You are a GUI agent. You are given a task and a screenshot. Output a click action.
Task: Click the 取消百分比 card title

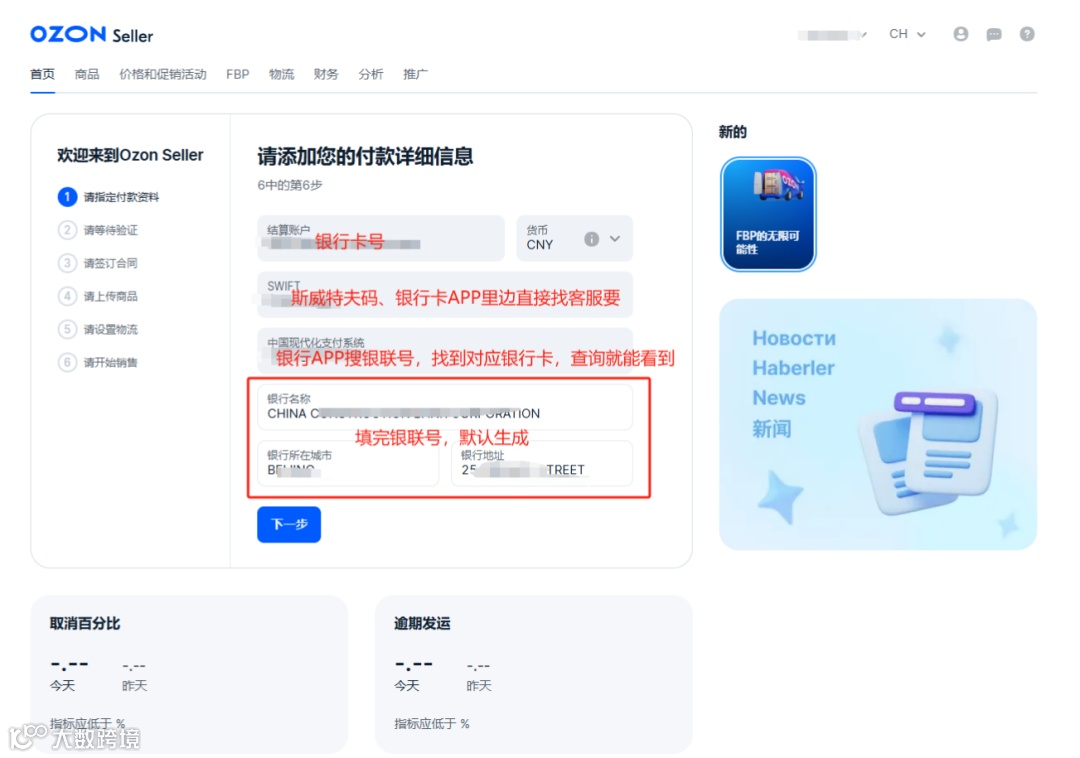click(x=85, y=624)
